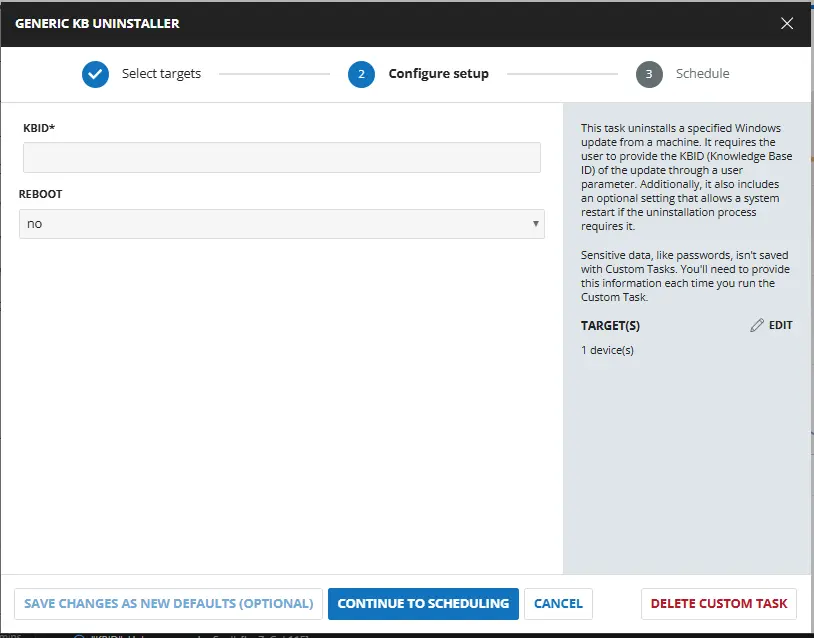Viewport: 814px width, 638px height.
Task: Select the Configure setup step label
Action: point(438,74)
